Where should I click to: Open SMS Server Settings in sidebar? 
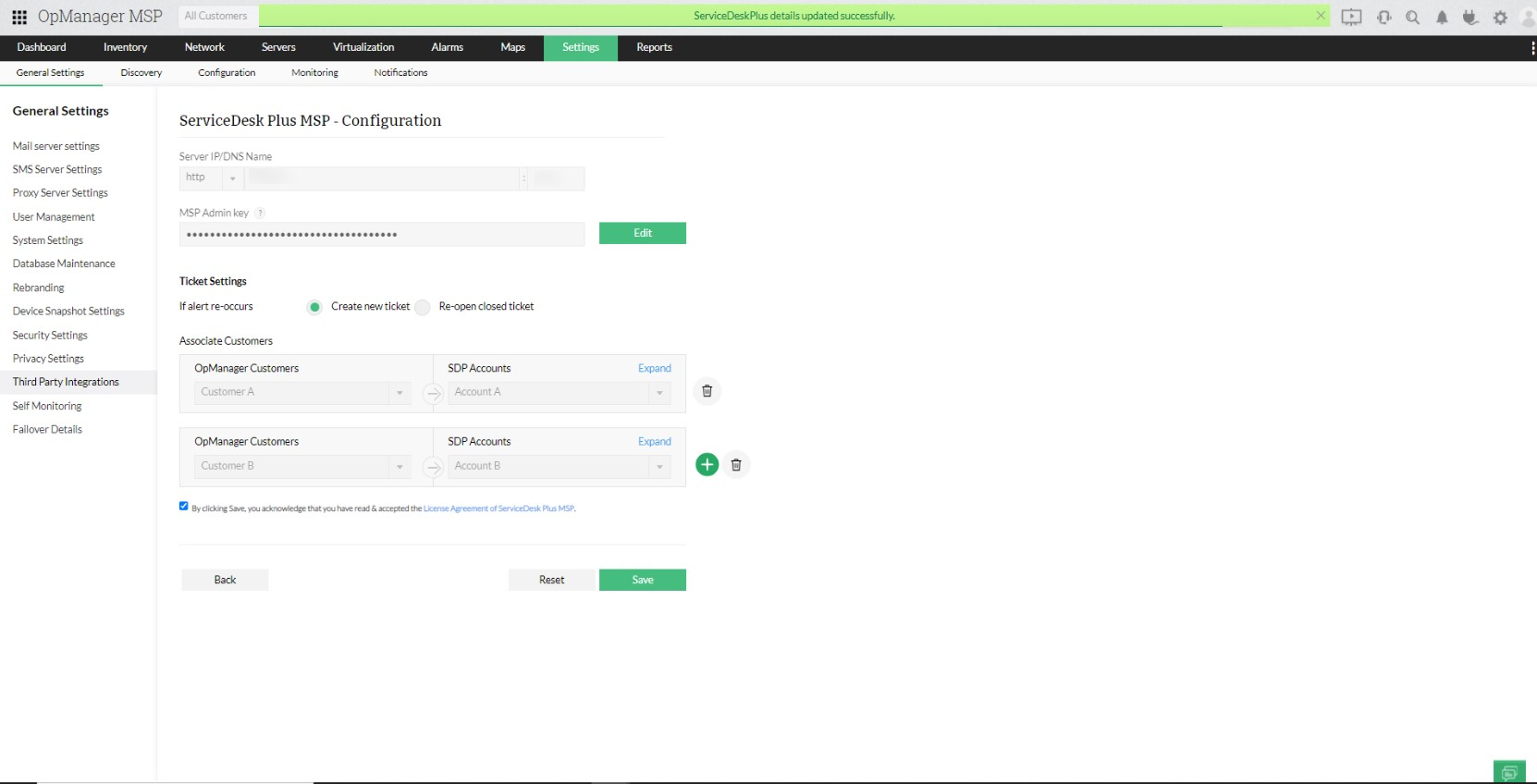click(57, 169)
